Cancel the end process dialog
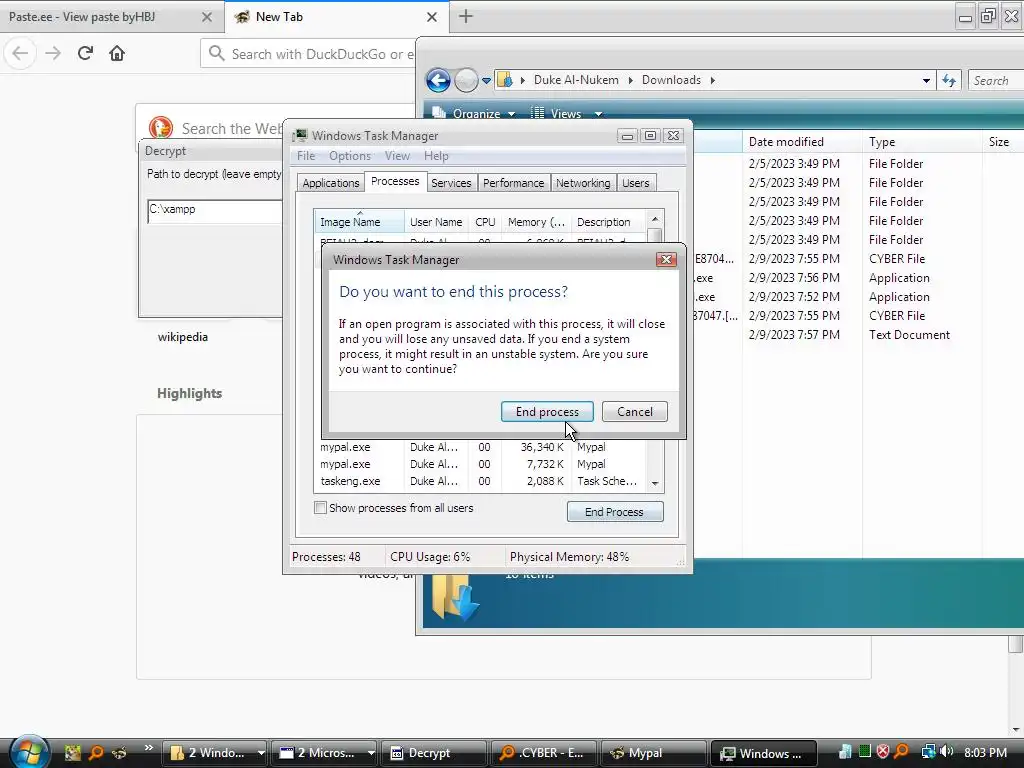The width and height of the screenshot is (1024, 768). 635,411
